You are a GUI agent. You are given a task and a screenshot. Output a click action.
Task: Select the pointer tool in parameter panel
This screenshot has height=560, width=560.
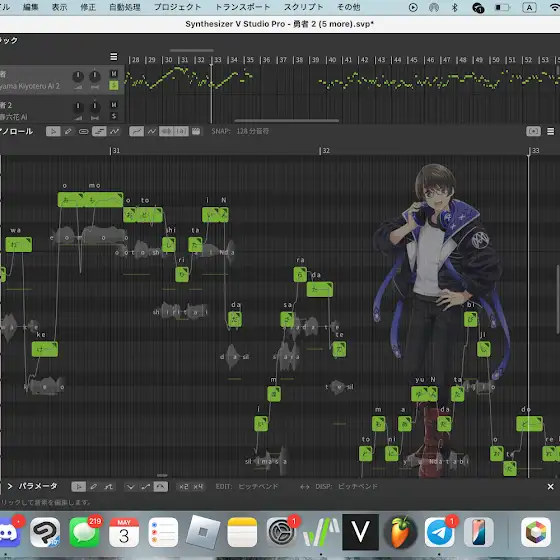click(79, 486)
